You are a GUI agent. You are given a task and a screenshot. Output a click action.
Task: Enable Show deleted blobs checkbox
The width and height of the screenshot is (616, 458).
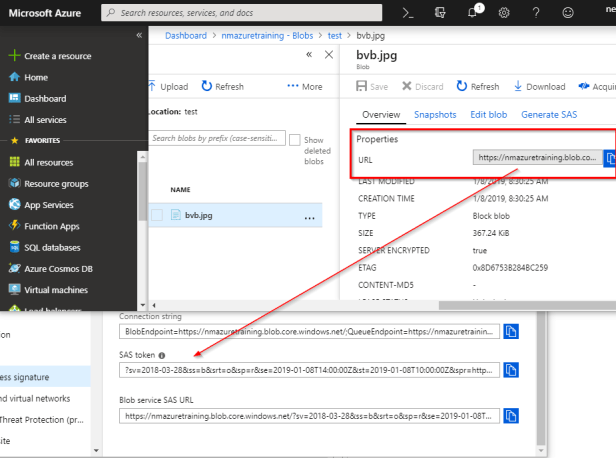point(293,140)
